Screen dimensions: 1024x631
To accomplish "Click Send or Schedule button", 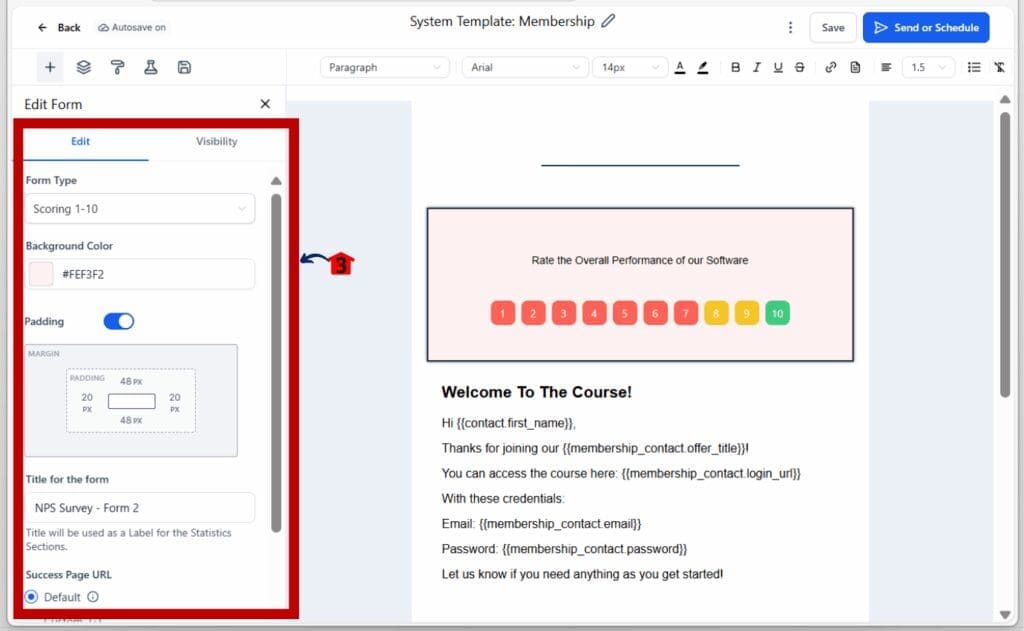I will coord(925,27).
